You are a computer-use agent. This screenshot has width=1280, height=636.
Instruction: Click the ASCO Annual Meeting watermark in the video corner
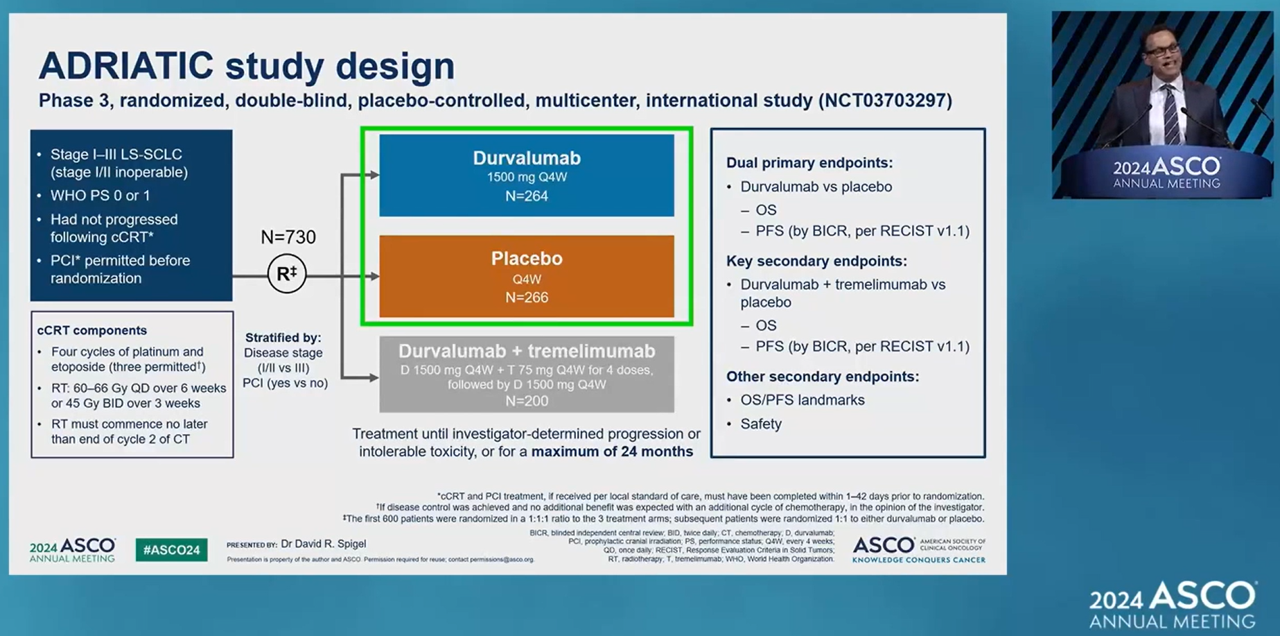(x=1171, y=604)
